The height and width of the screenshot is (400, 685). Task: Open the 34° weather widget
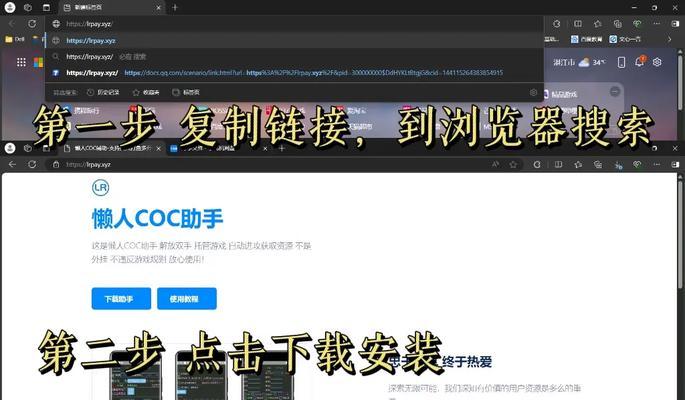click(579, 62)
